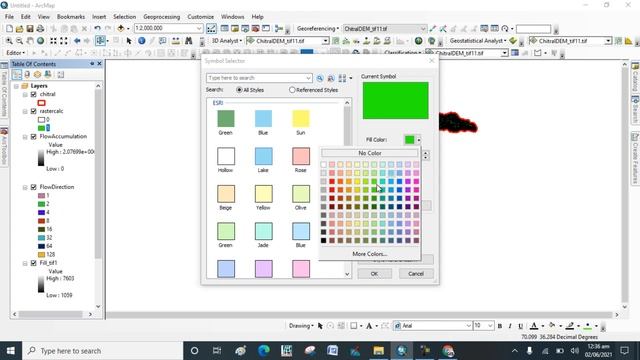Open the Geostatistical Analyst dropdown menu
This screenshot has height=360, width=640.
pos(478,41)
